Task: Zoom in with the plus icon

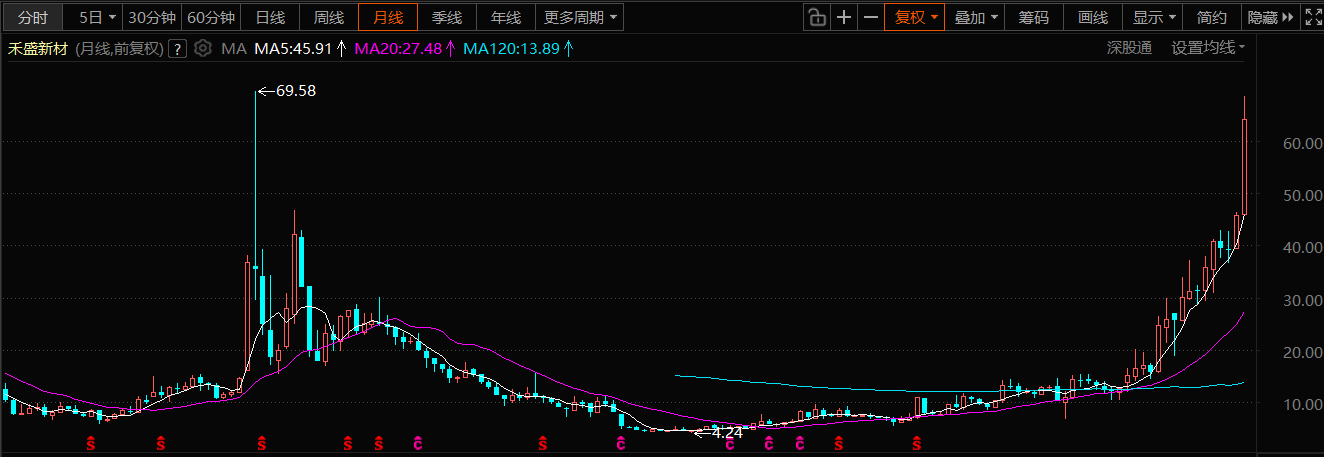Action: tap(844, 17)
